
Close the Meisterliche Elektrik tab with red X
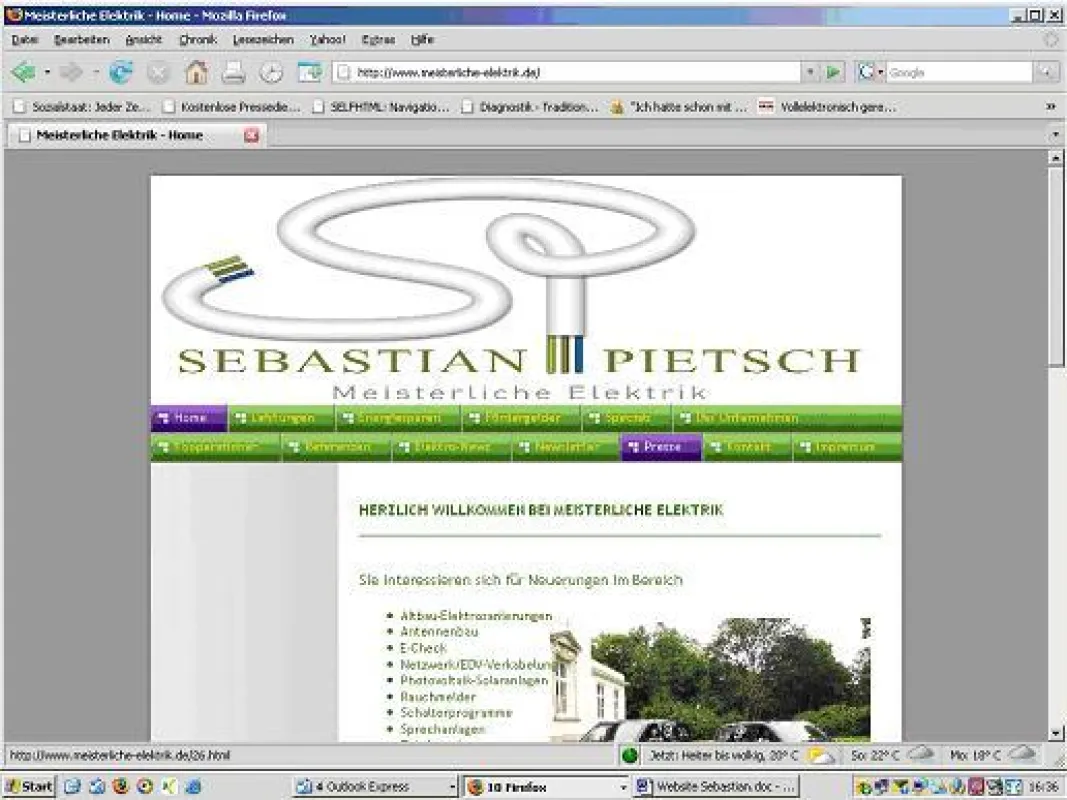pos(251,135)
